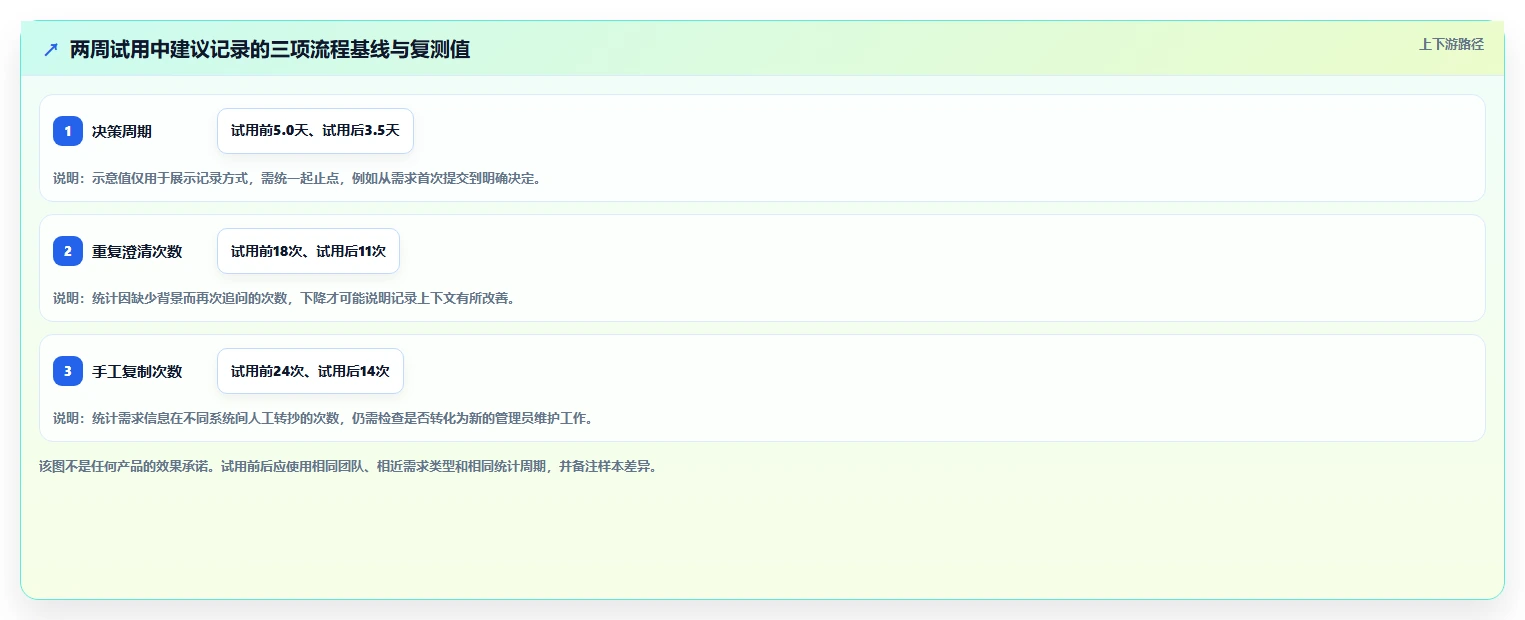Click the 试用前18次、试用后11次 value chip
This screenshot has width=1525, height=620.
(308, 251)
